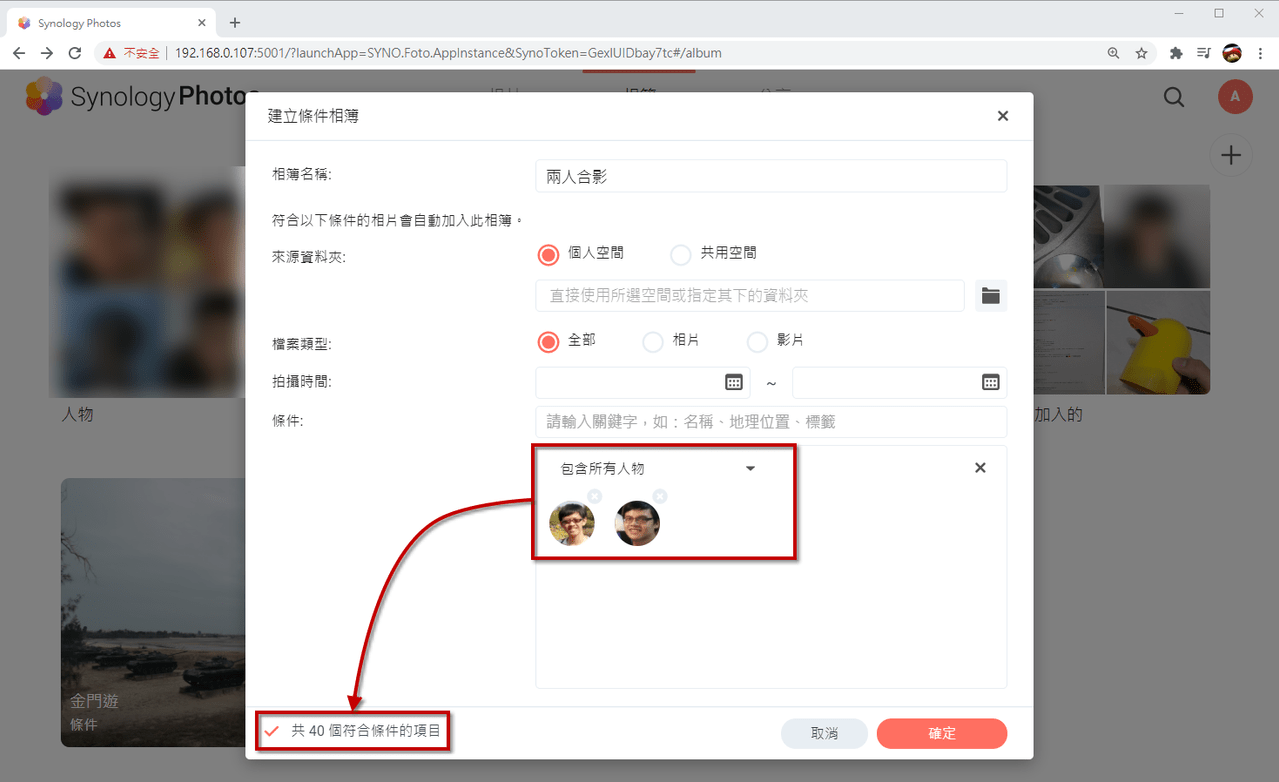Open browser zoom magnifier icon
This screenshot has width=1279, height=782.
(x=1113, y=53)
